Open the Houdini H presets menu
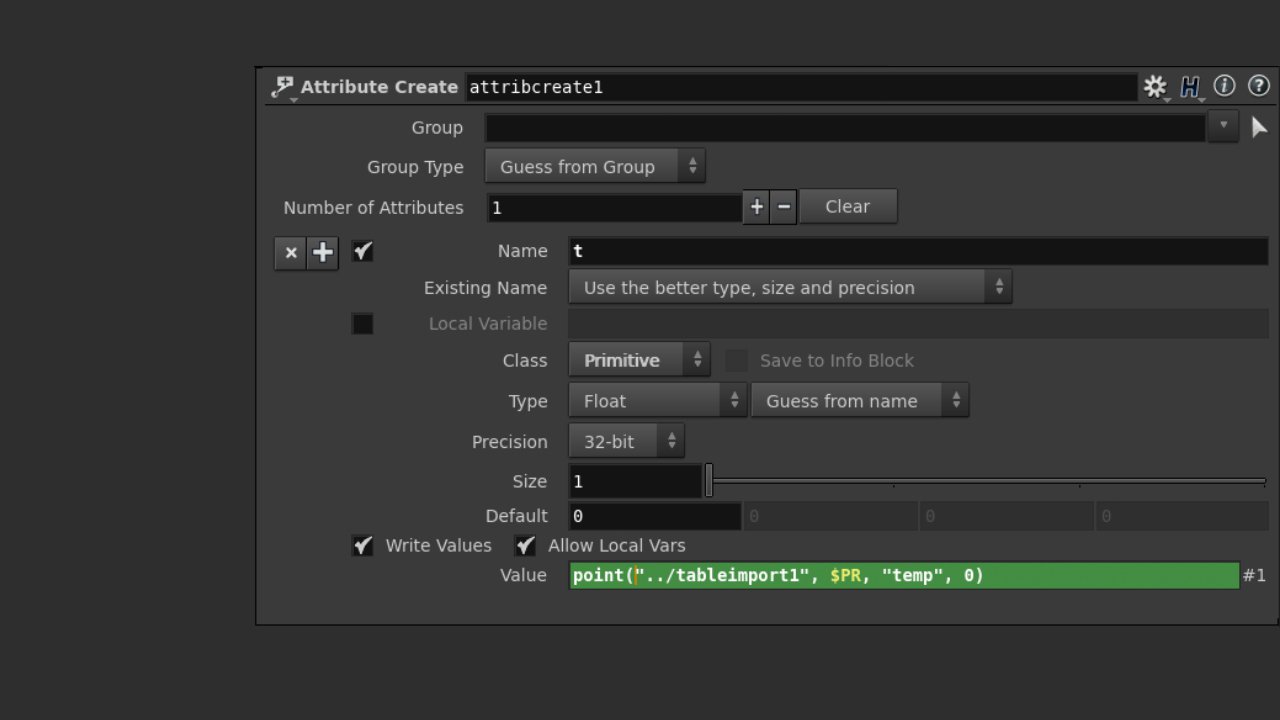 click(1190, 87)
